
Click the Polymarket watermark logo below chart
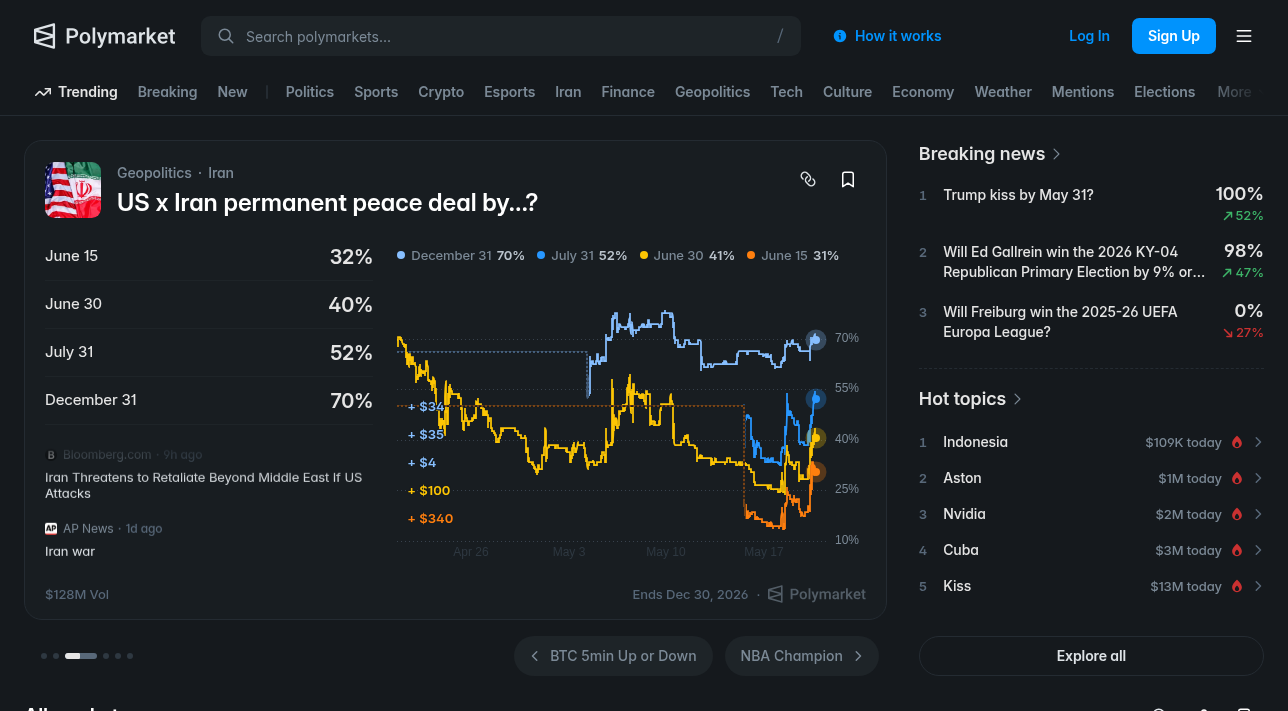816,594
